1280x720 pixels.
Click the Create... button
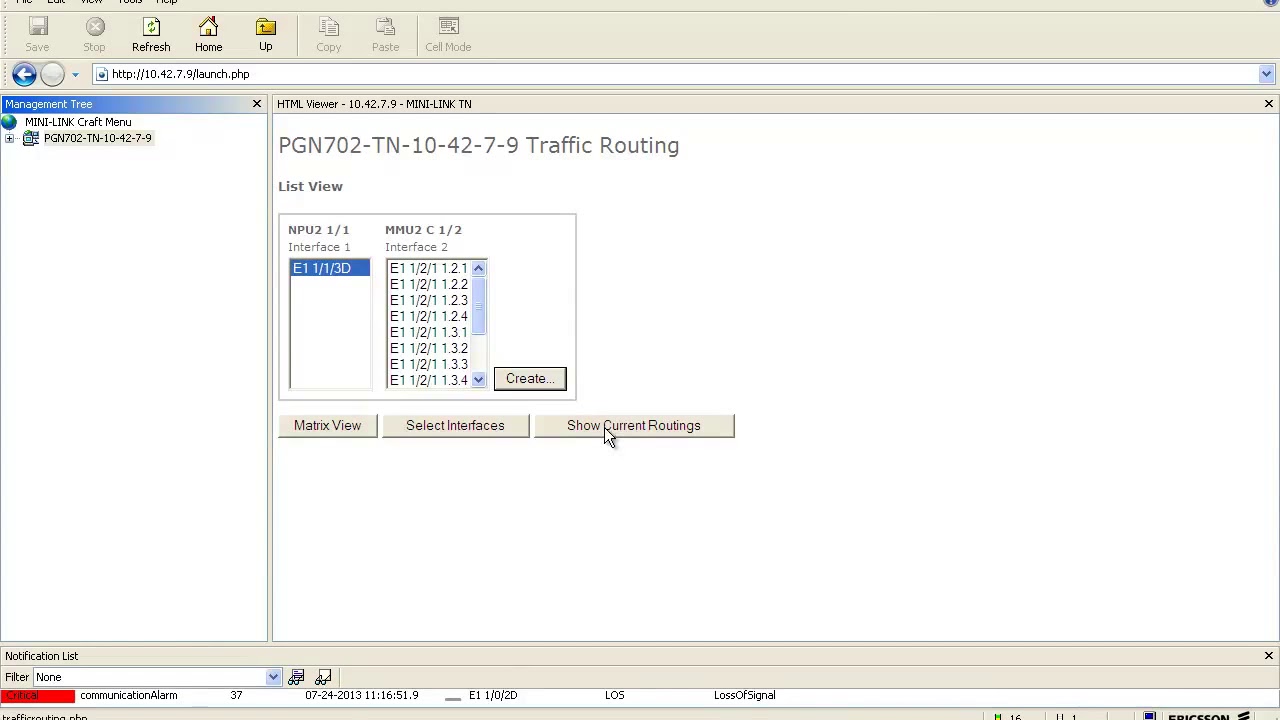click(x=530, y=379)
